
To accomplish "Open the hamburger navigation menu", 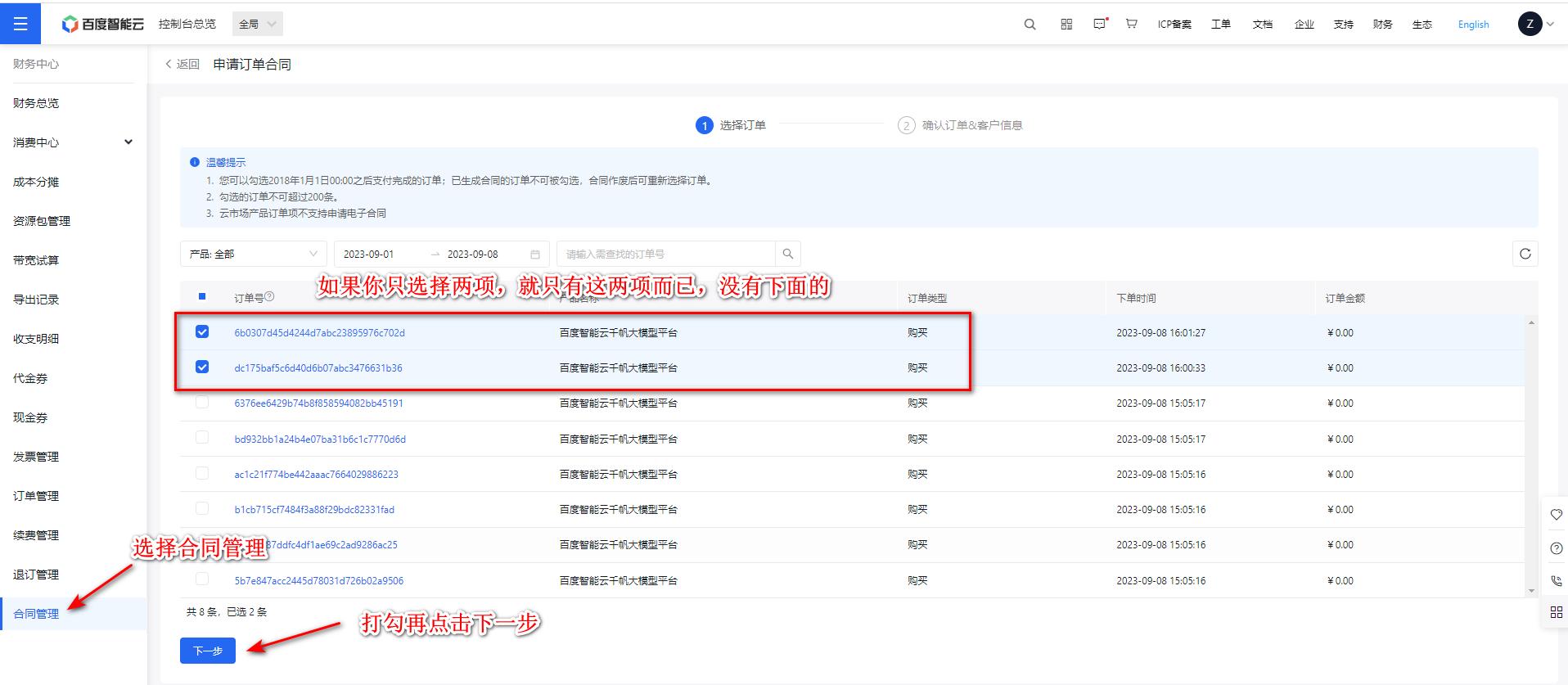I will click(x=20, y=24).
